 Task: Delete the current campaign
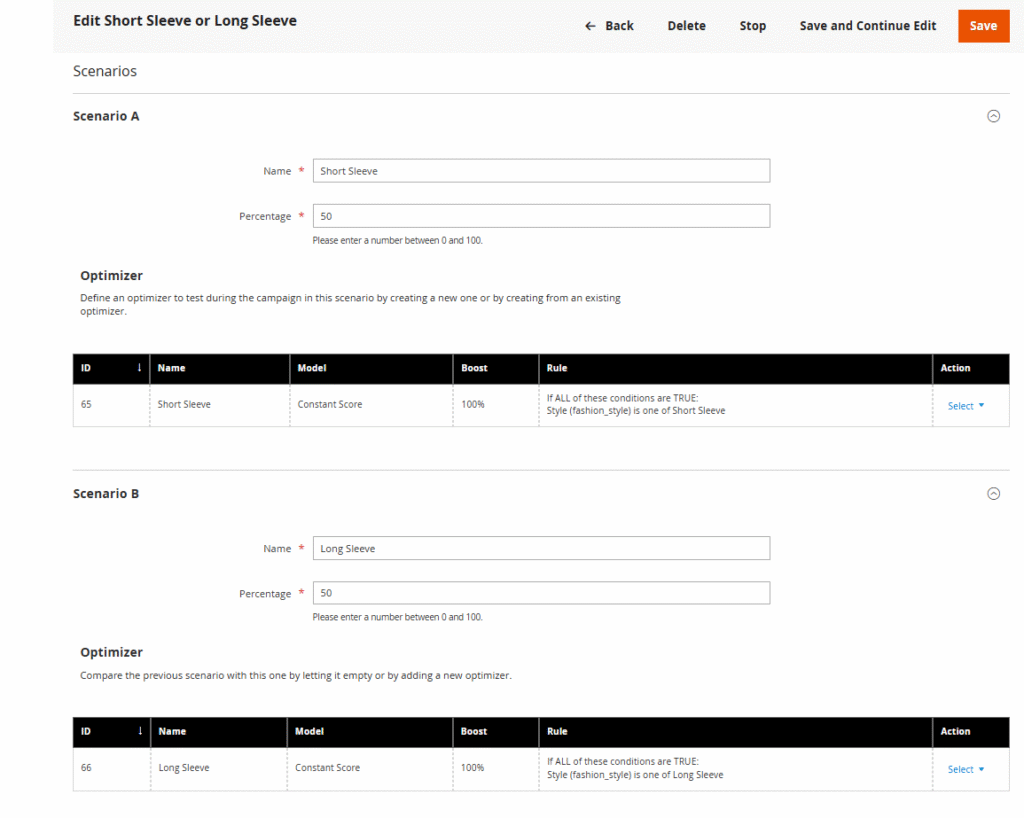686,26
